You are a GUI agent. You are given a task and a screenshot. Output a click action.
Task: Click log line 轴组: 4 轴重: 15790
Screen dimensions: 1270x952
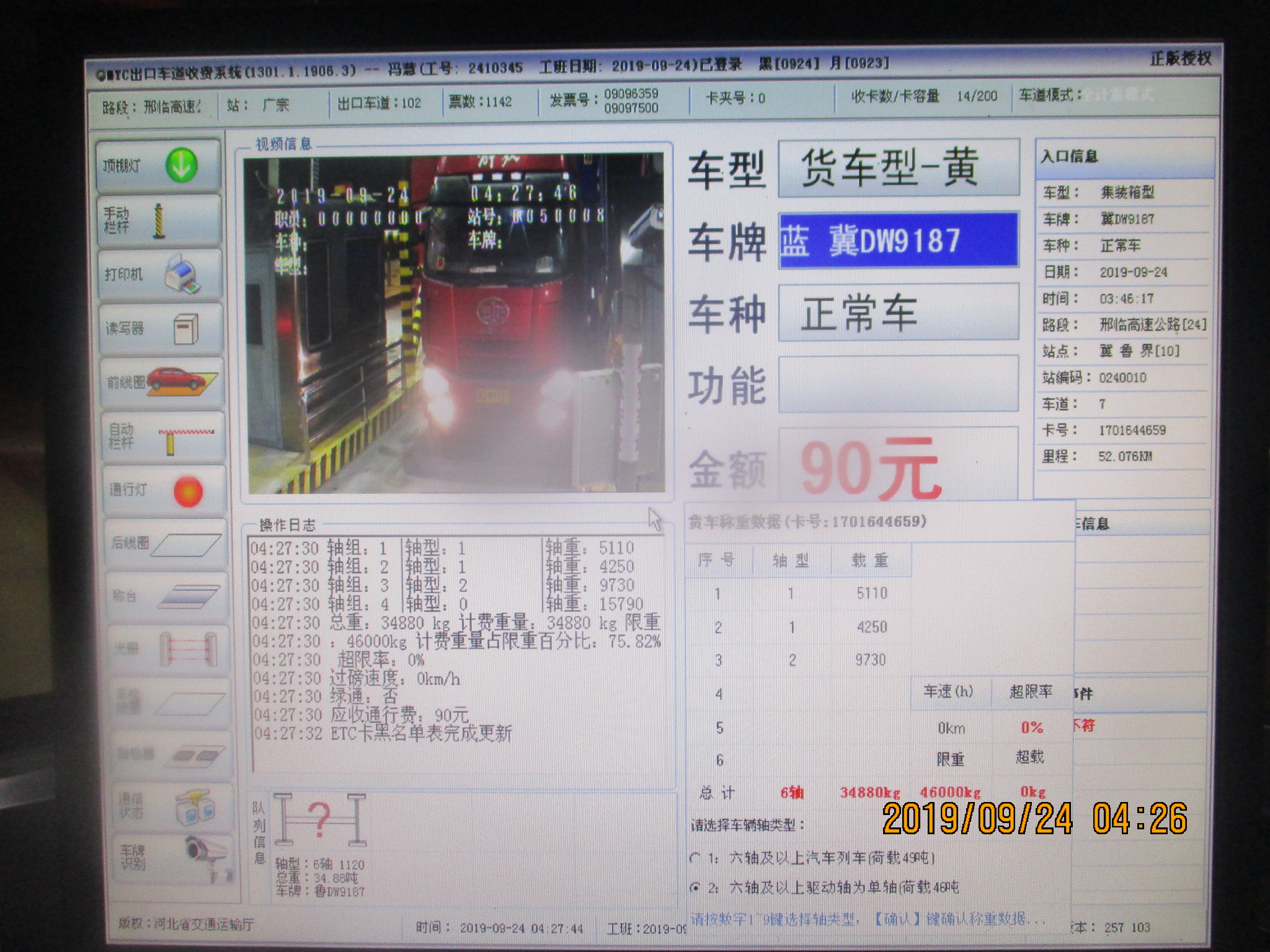(448, 604)
